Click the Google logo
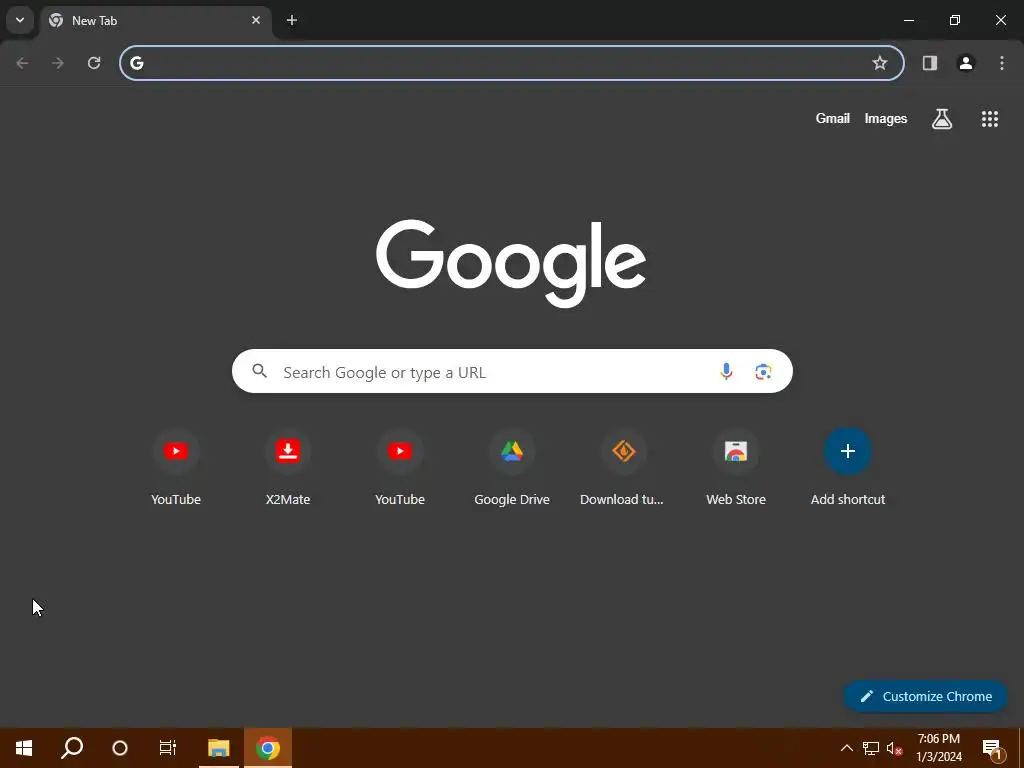 (511, 263)
